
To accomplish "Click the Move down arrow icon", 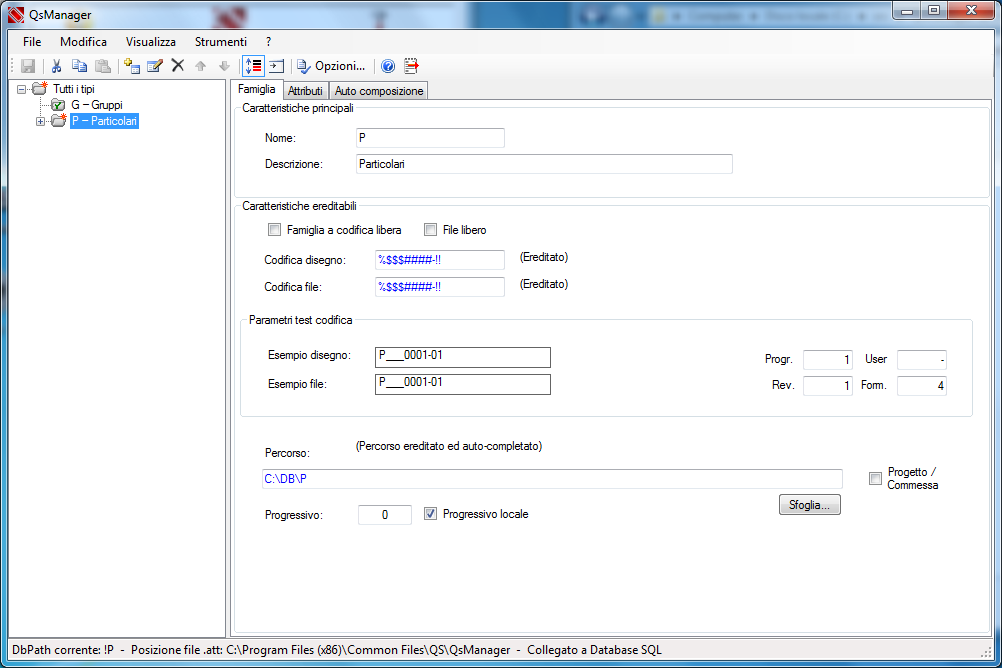I will (224, 66).
